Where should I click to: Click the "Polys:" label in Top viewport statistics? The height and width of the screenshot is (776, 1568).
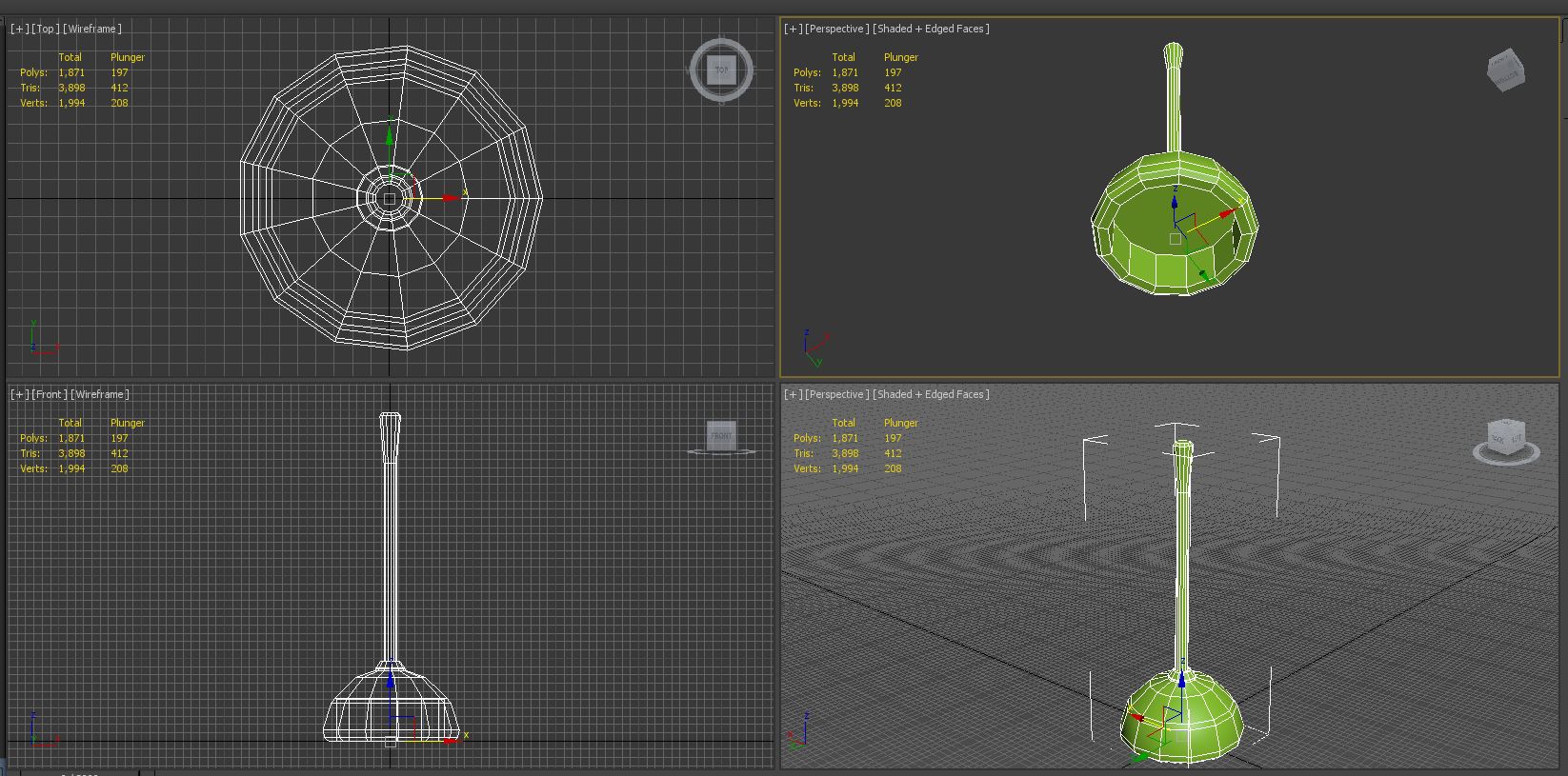[34, 72]
